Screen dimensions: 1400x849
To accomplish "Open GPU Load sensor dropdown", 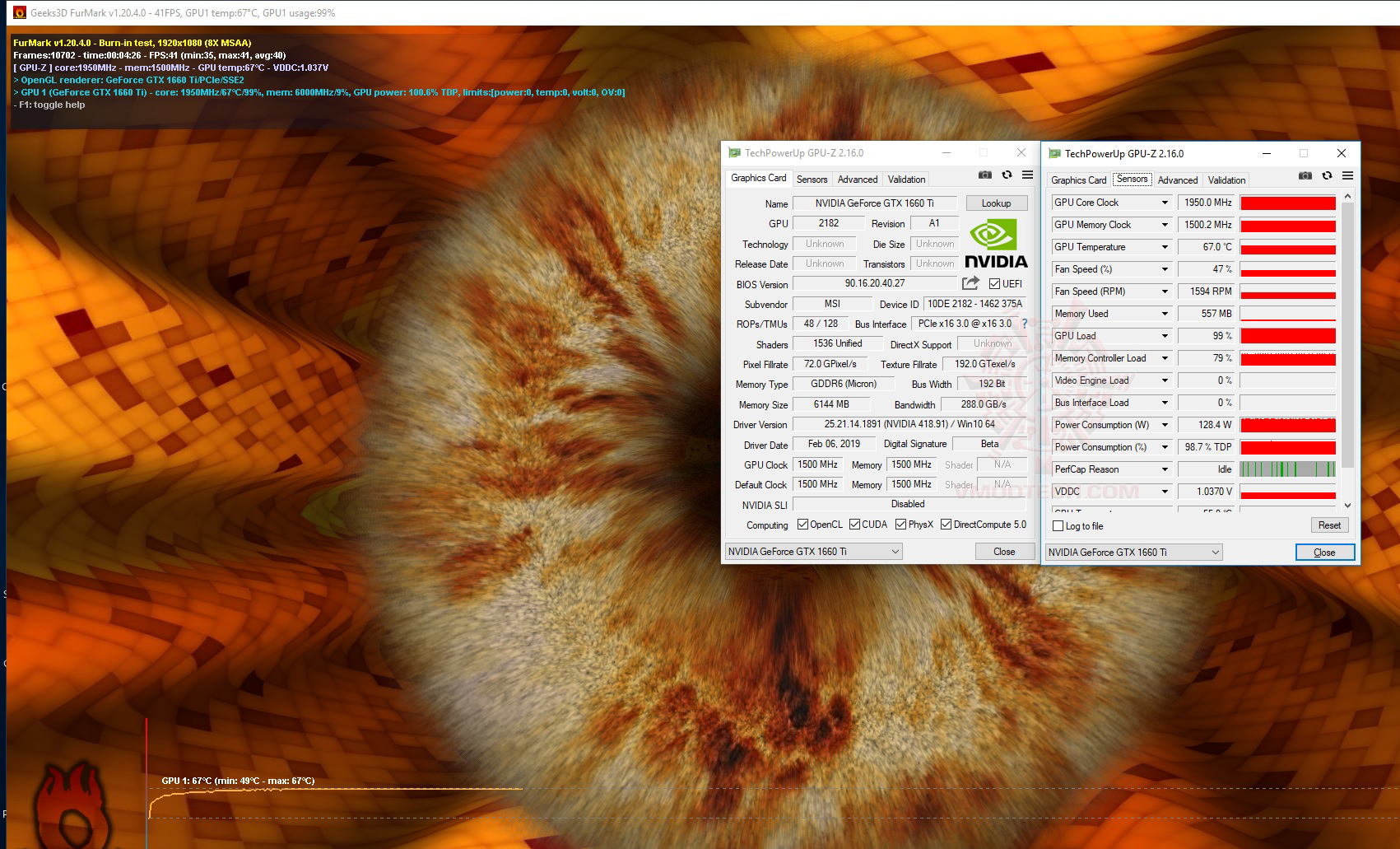I will 1165,336.
